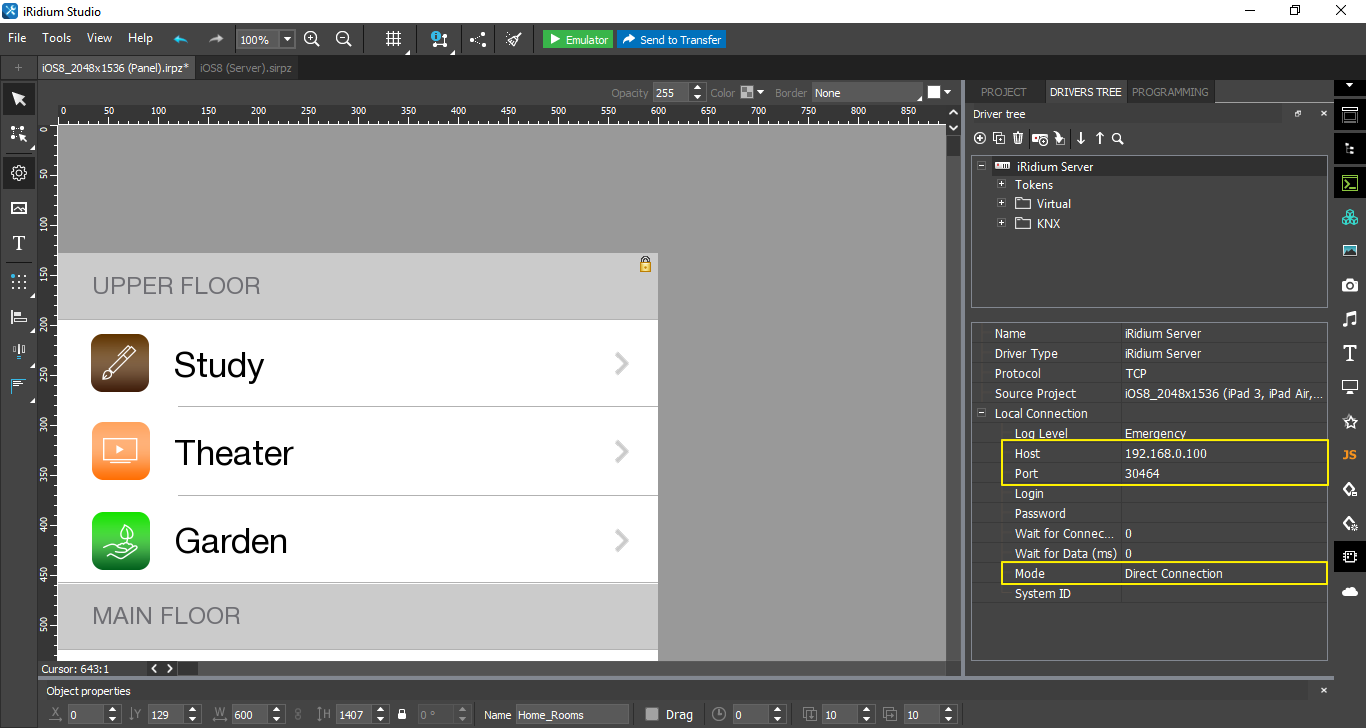Duplicate the selected driver in the driver tree
The width and height of the screenshot is (1366, 728).
[x=999, y=138]
